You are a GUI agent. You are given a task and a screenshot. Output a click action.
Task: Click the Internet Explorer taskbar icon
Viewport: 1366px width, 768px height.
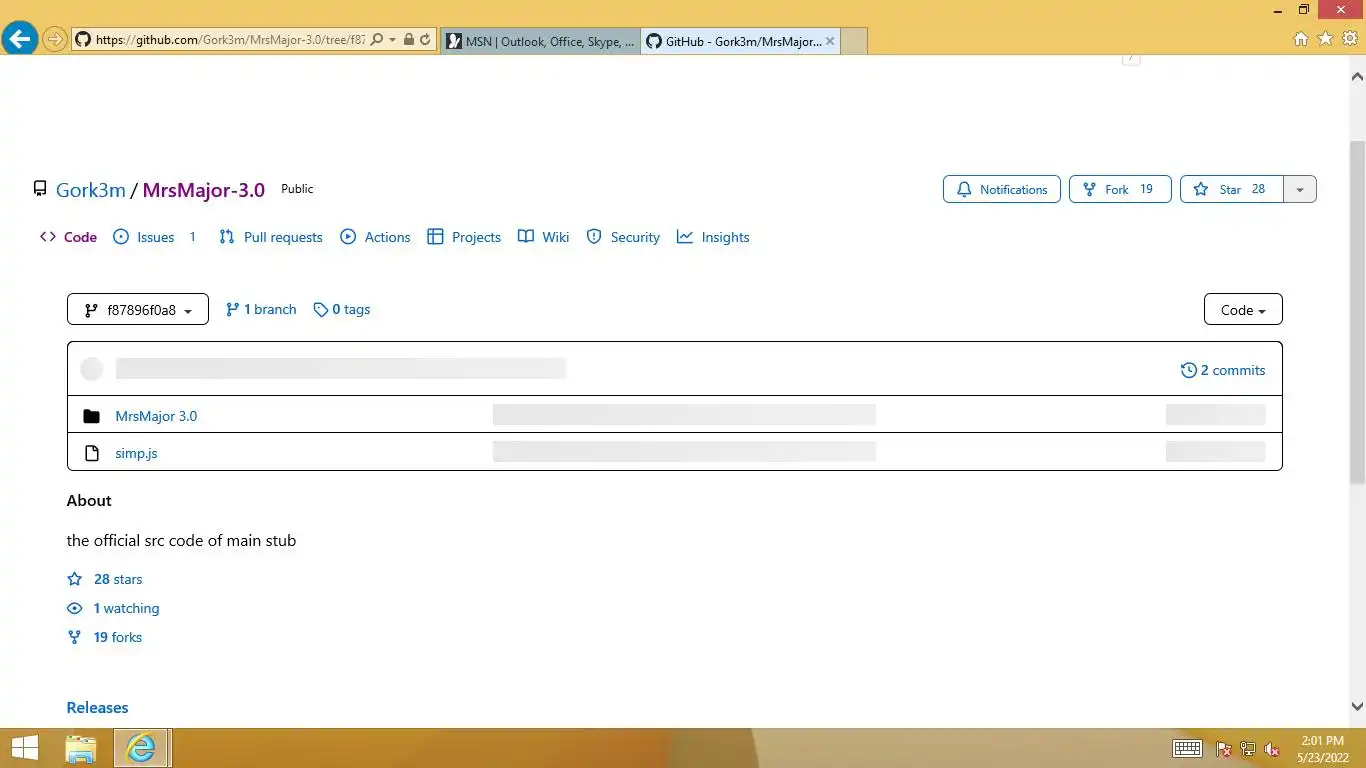coord(141,748)
